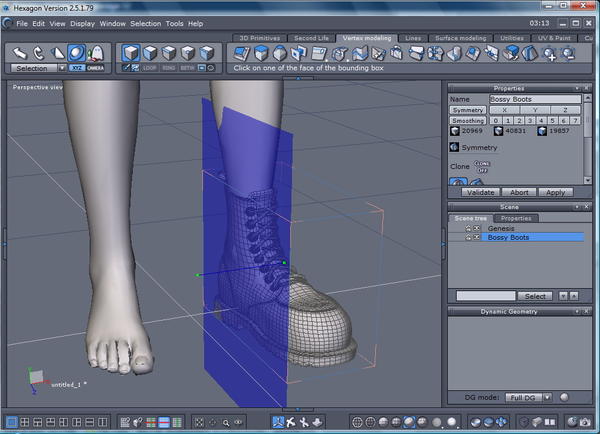Click the single-view layout icon in bottom bar

pos(11,422)
